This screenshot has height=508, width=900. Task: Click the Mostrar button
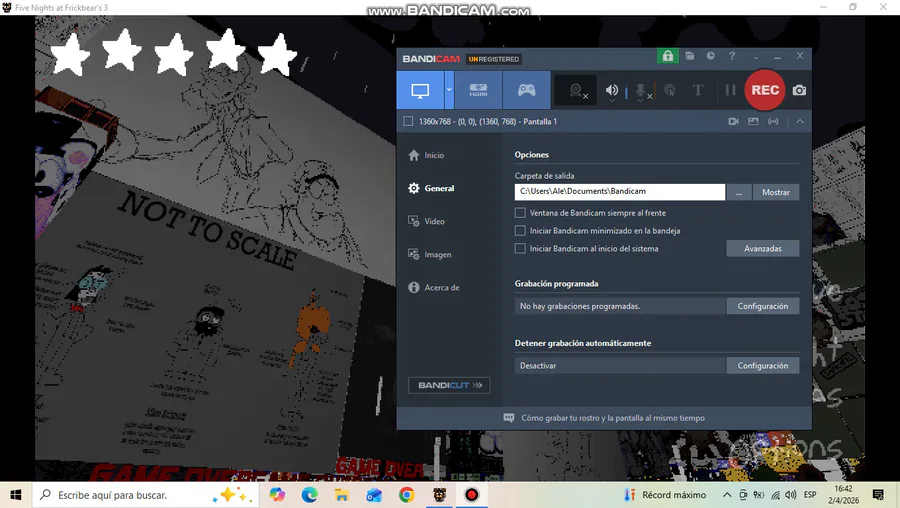pos(775,192)
